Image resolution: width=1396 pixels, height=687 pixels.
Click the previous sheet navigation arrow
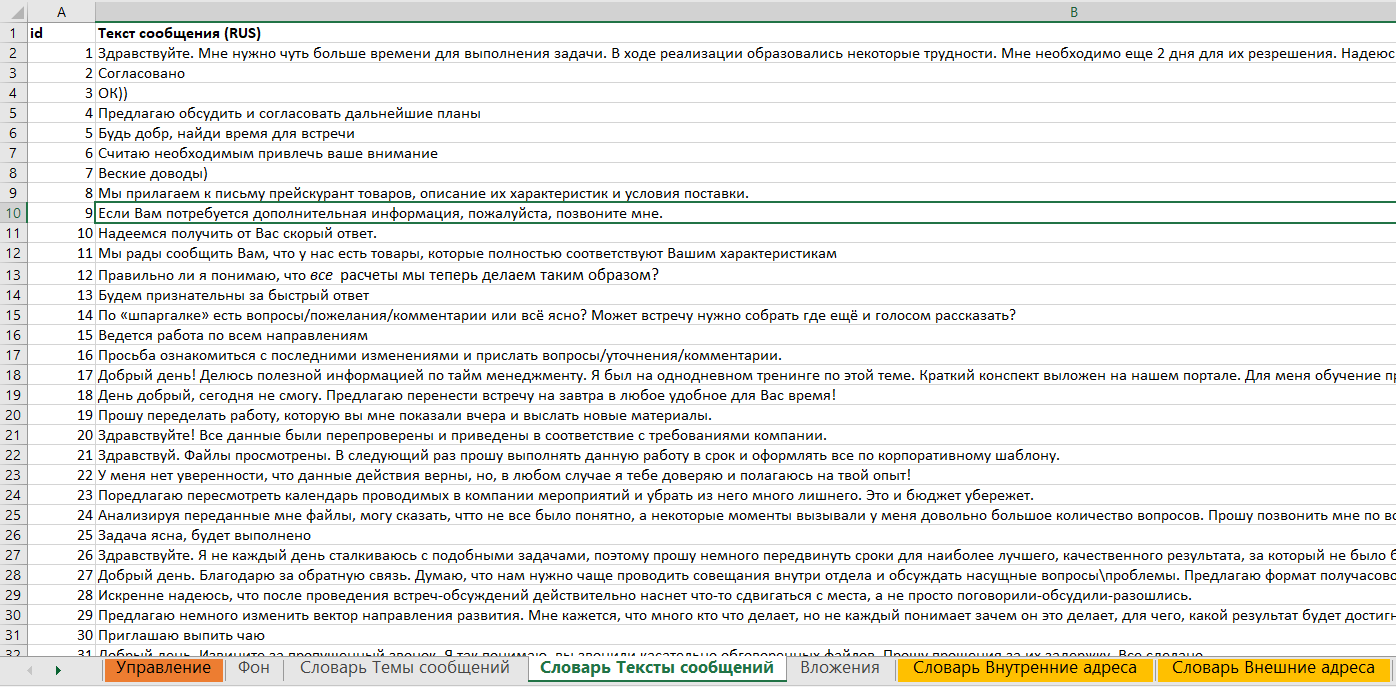[x=28, y=669]
